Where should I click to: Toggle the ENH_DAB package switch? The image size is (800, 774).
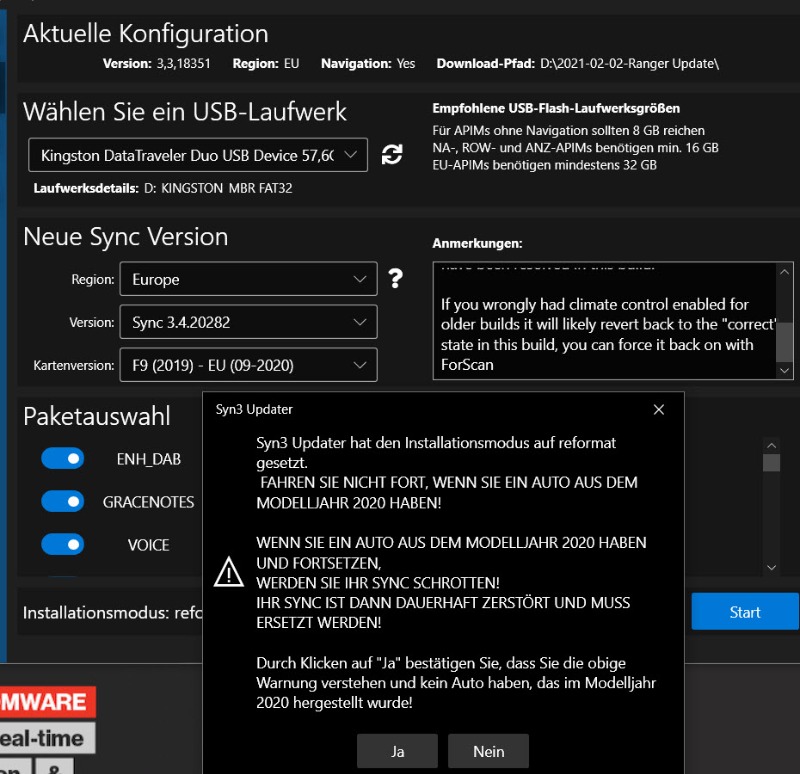[62, 458]
